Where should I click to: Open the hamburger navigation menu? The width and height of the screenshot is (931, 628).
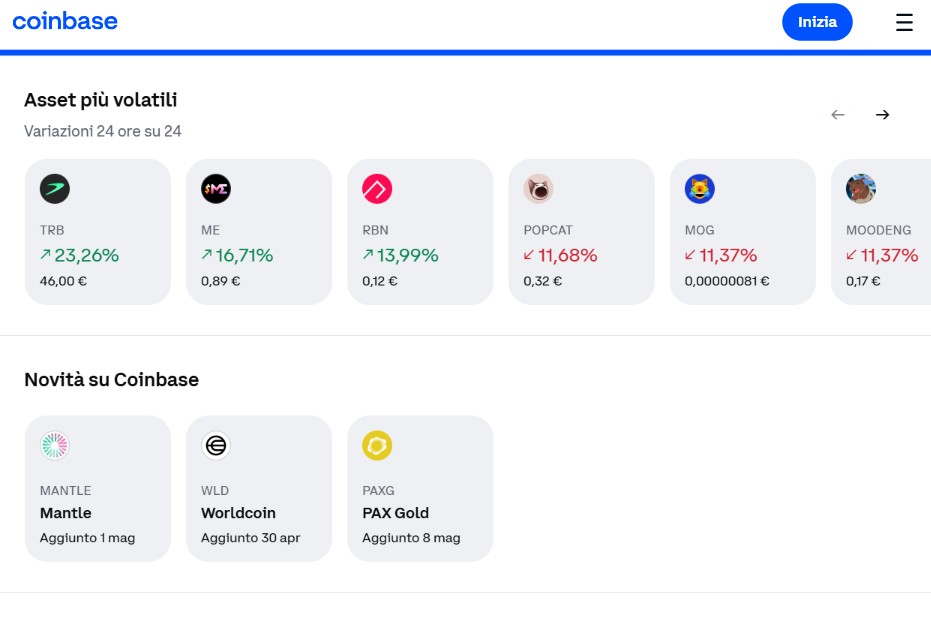click(x=904, y=22)
